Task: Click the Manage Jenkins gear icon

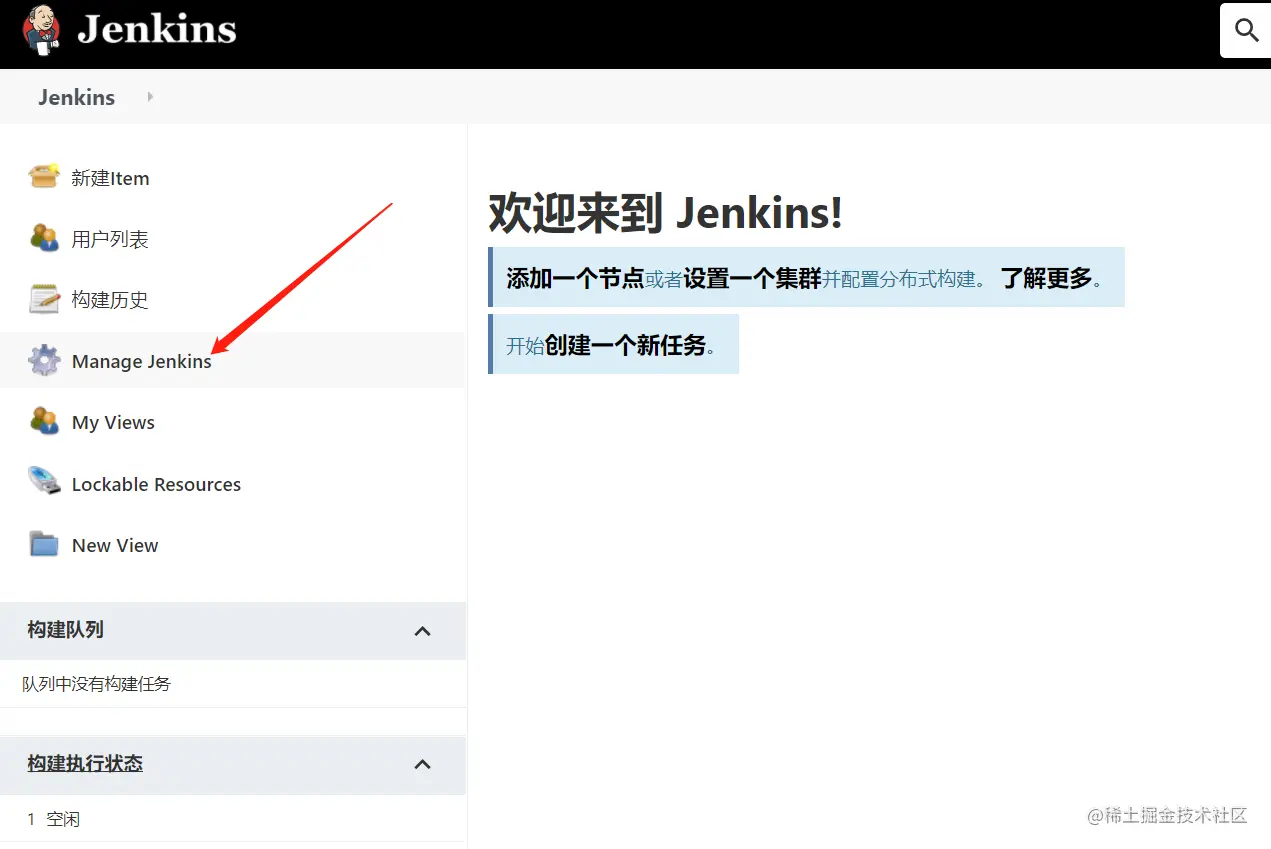Action: (x=44, y=360)
